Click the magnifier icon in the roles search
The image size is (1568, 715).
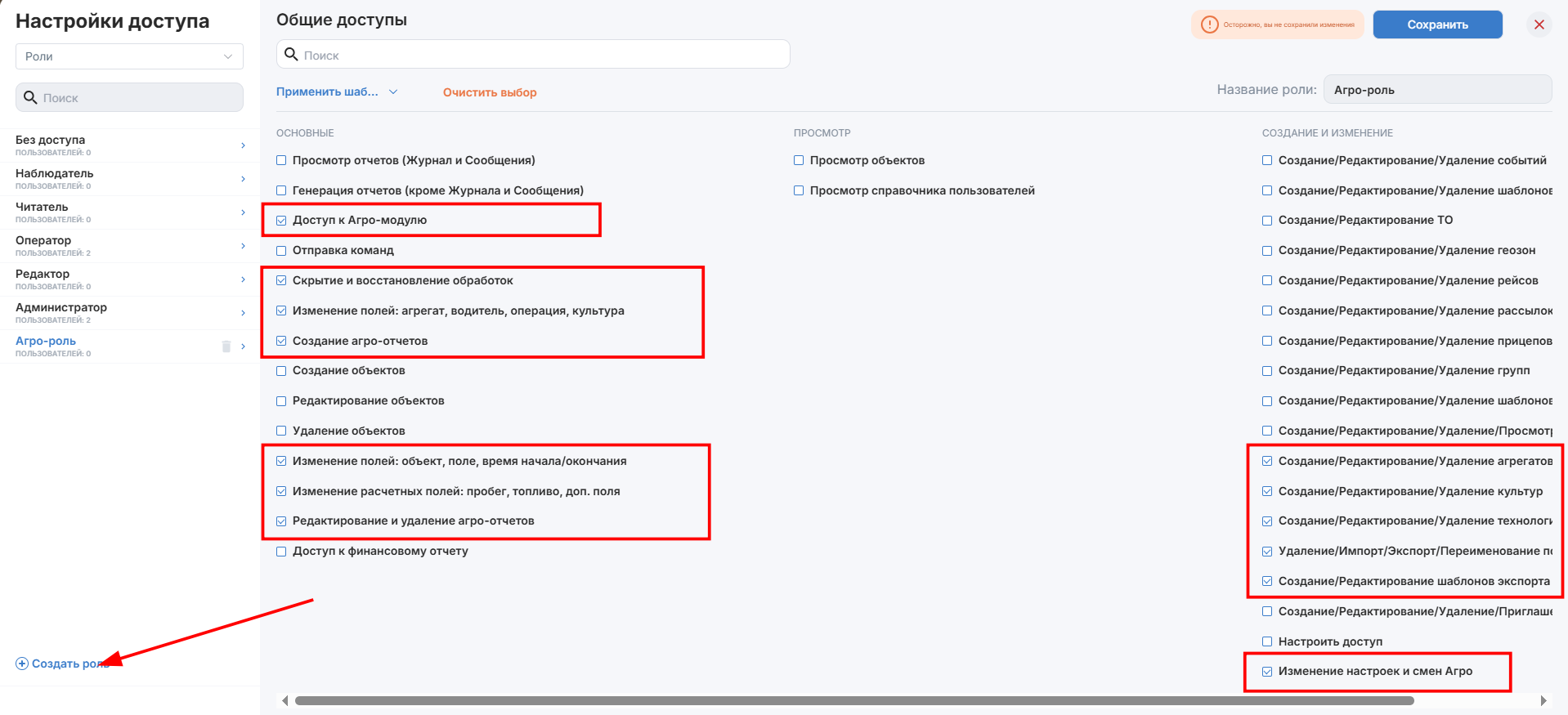pos(30,97)
